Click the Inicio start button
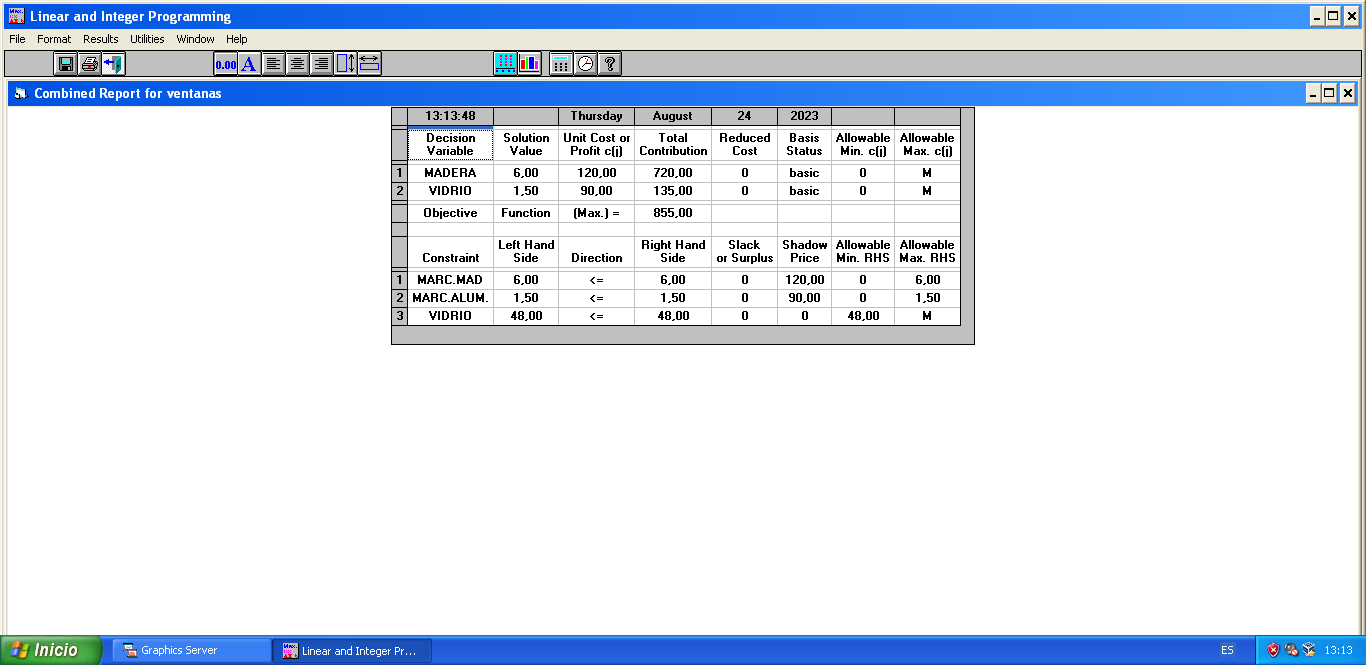 pos(51,650)
